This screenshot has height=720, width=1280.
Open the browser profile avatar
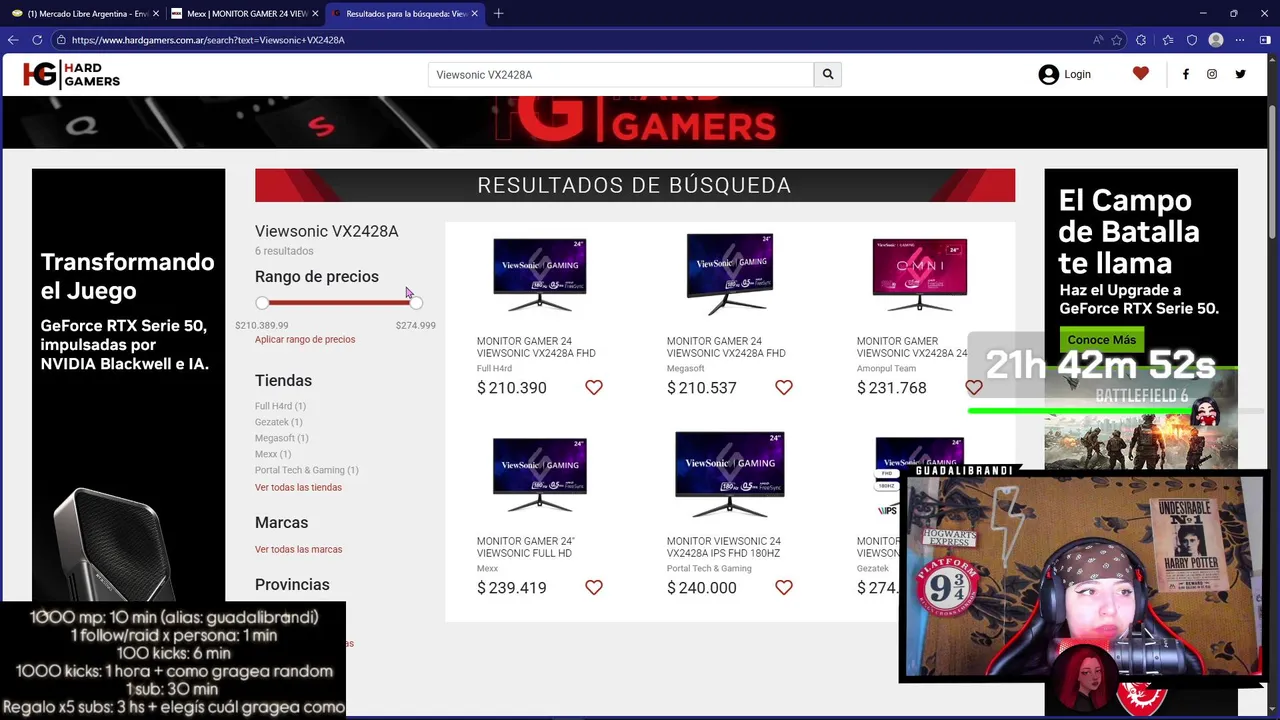1216,40
